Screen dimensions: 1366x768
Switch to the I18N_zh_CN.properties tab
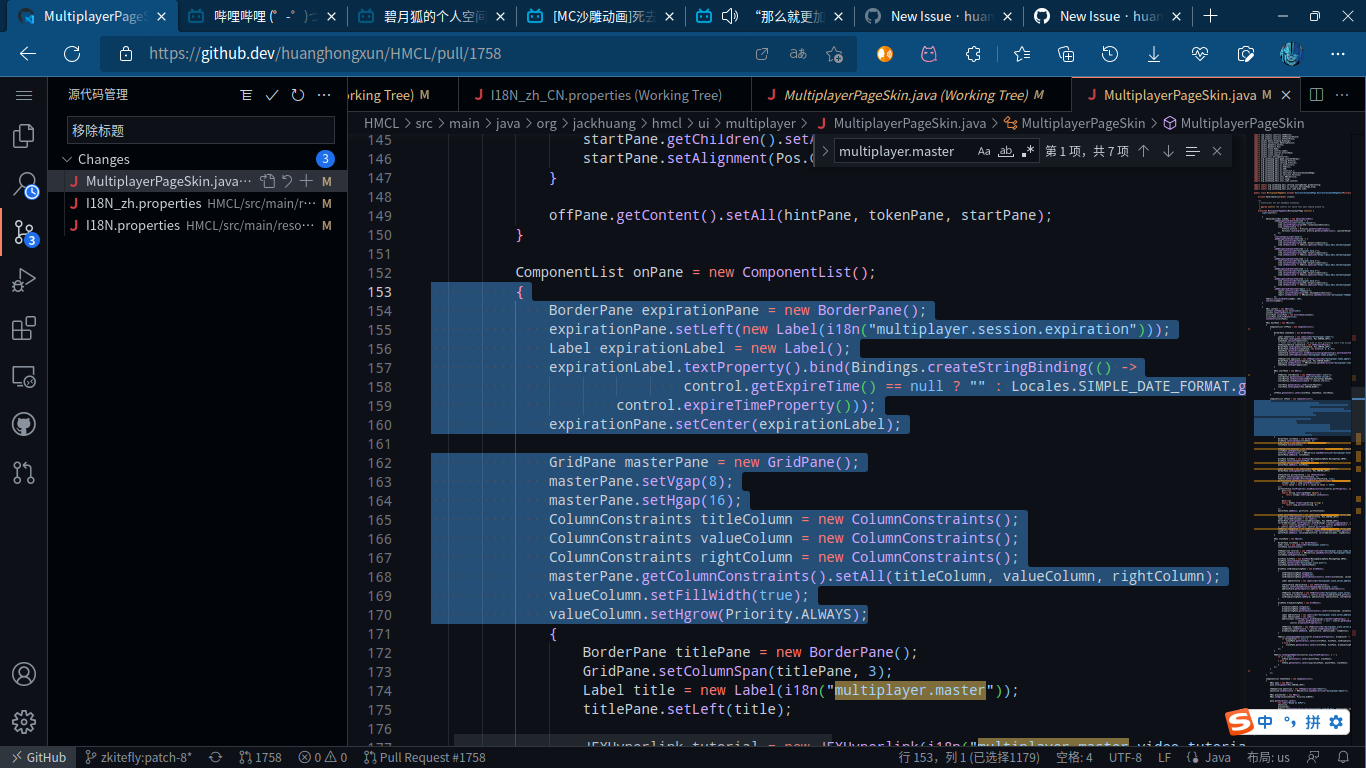600,94
